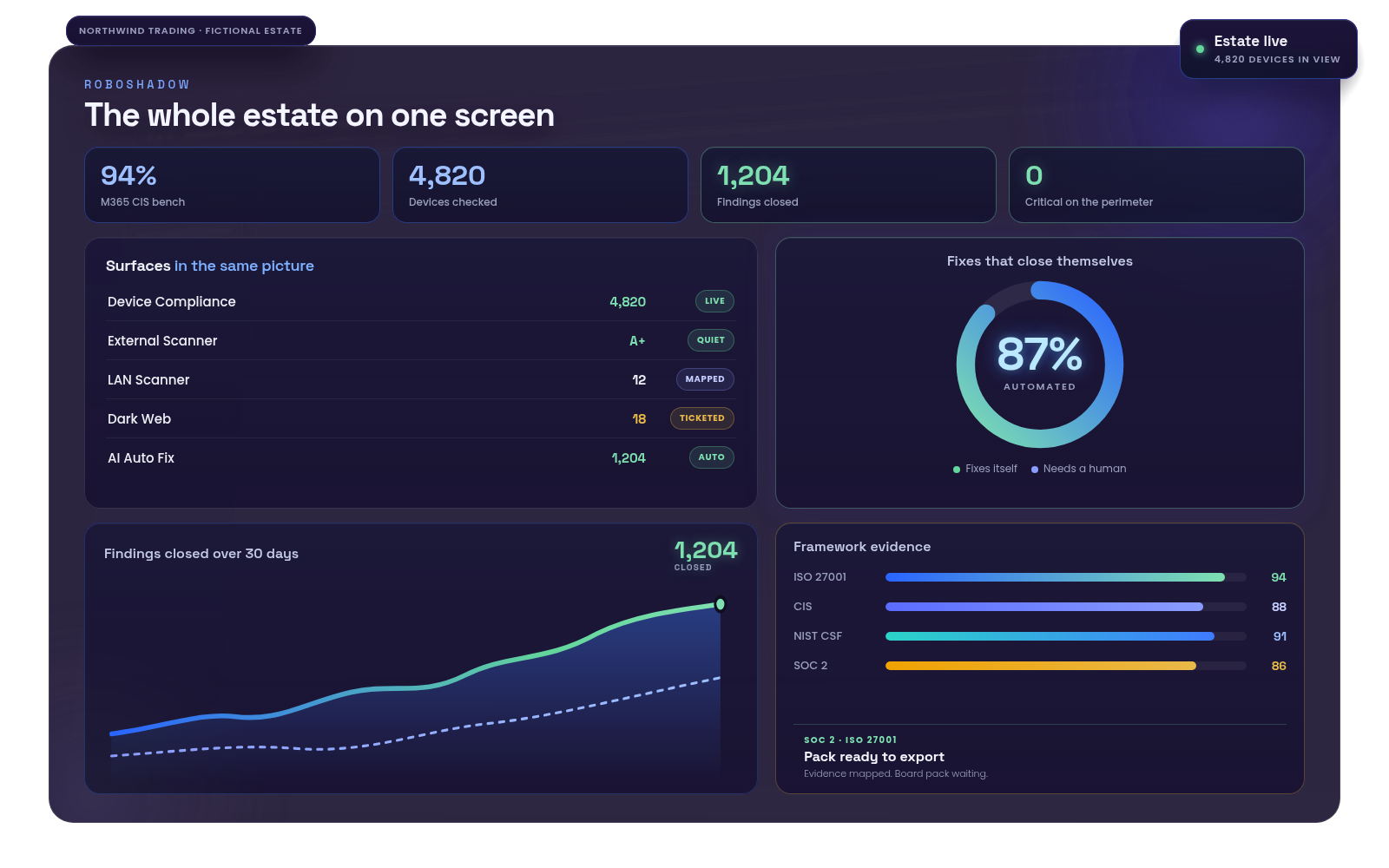Click the LAN Scanner row label
The width and height of the screenshot is (1389, 868).
148,380
